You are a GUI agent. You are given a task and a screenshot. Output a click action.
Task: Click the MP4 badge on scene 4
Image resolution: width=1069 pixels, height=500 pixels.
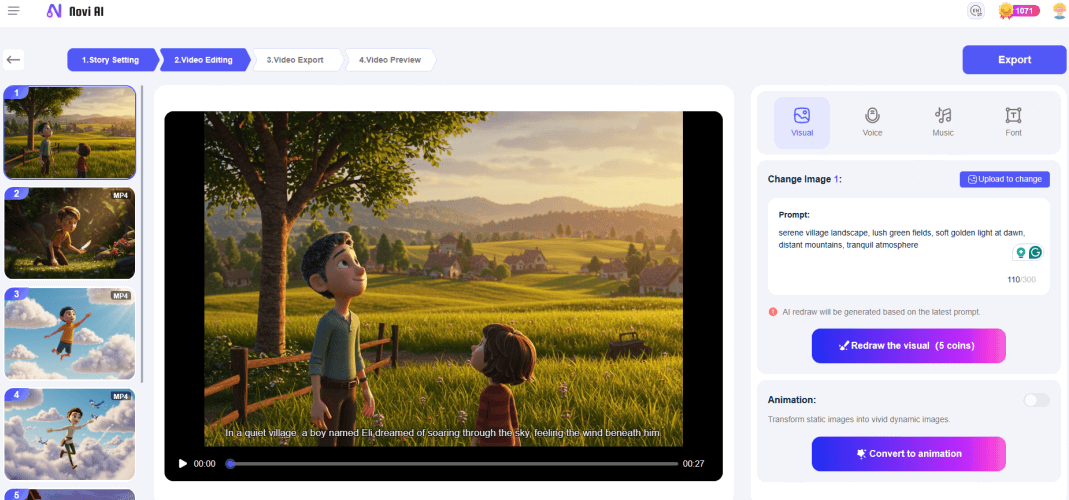click(121, 396)
